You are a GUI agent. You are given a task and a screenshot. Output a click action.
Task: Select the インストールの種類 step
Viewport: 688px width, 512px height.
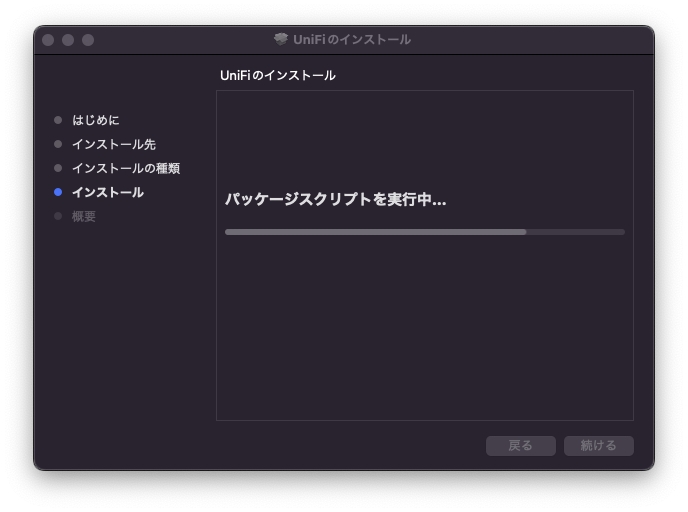[126, 168]
